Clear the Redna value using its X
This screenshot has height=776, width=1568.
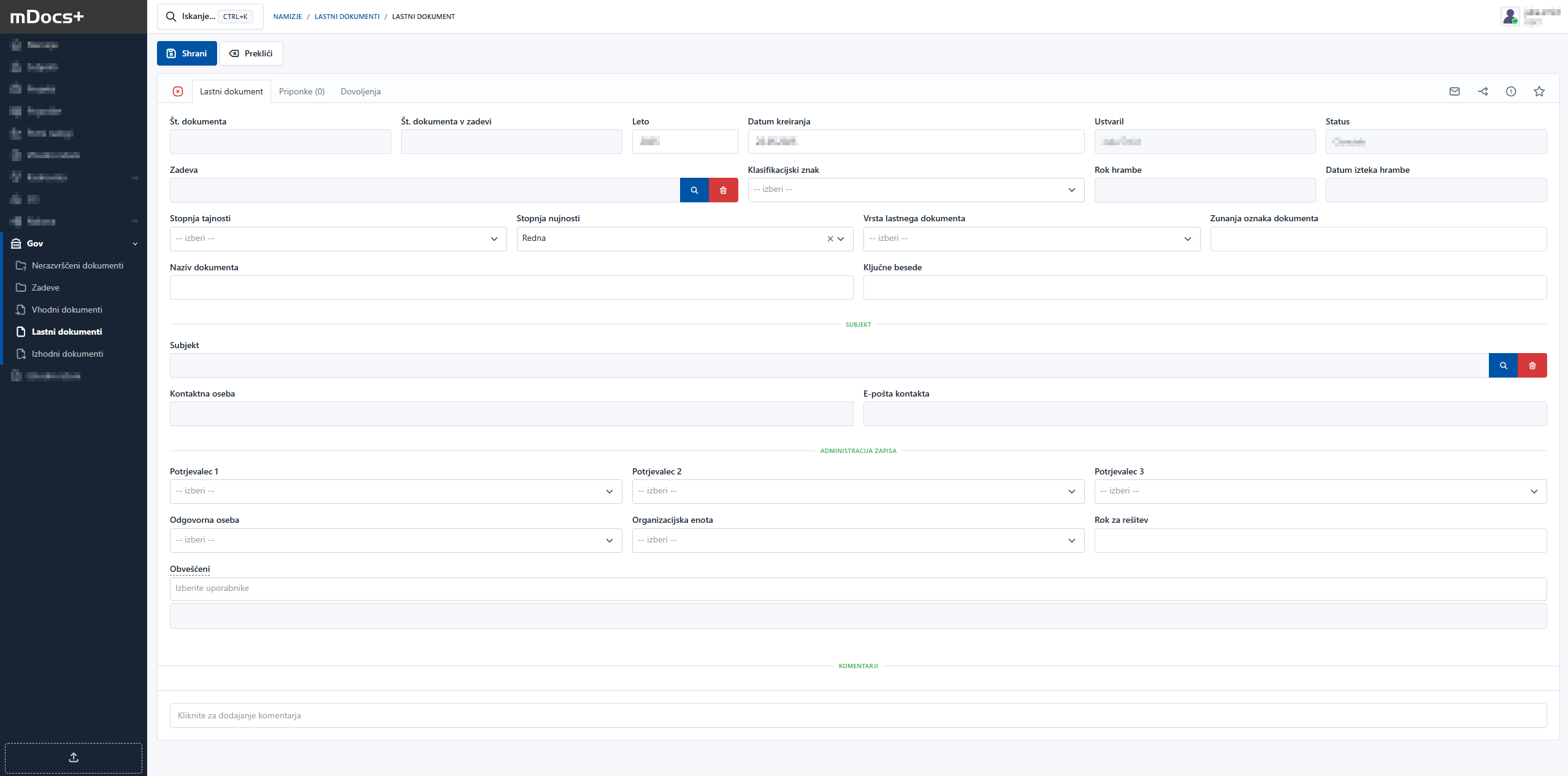830,238
